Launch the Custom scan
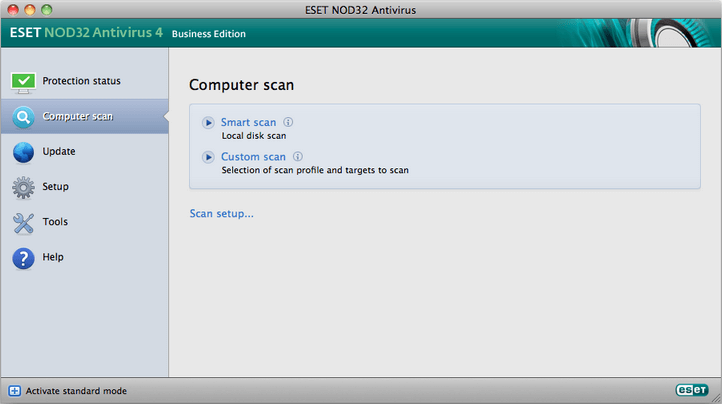 (253, 157)
